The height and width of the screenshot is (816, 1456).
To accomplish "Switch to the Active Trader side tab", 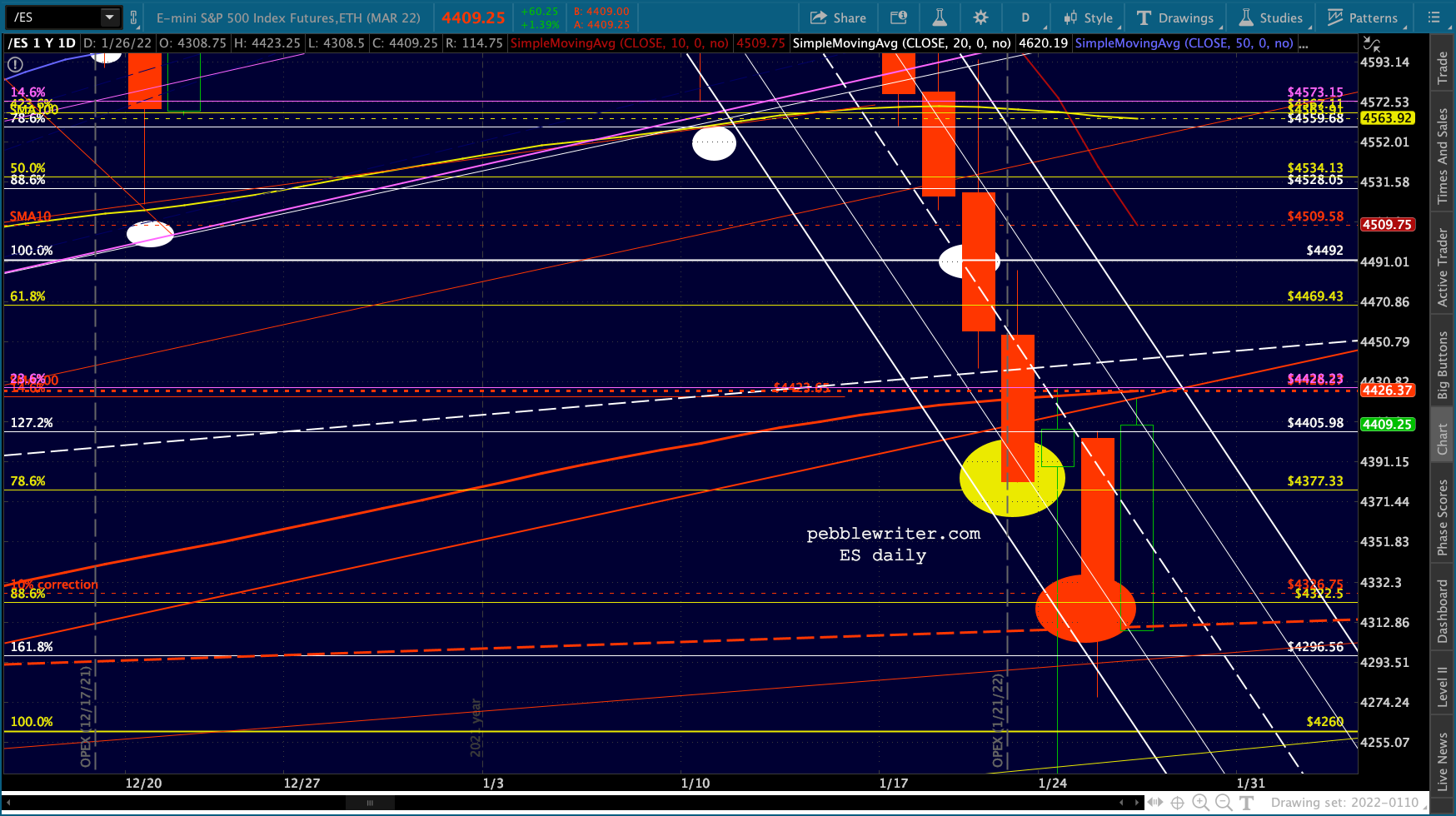I will tap(1443, 266).
